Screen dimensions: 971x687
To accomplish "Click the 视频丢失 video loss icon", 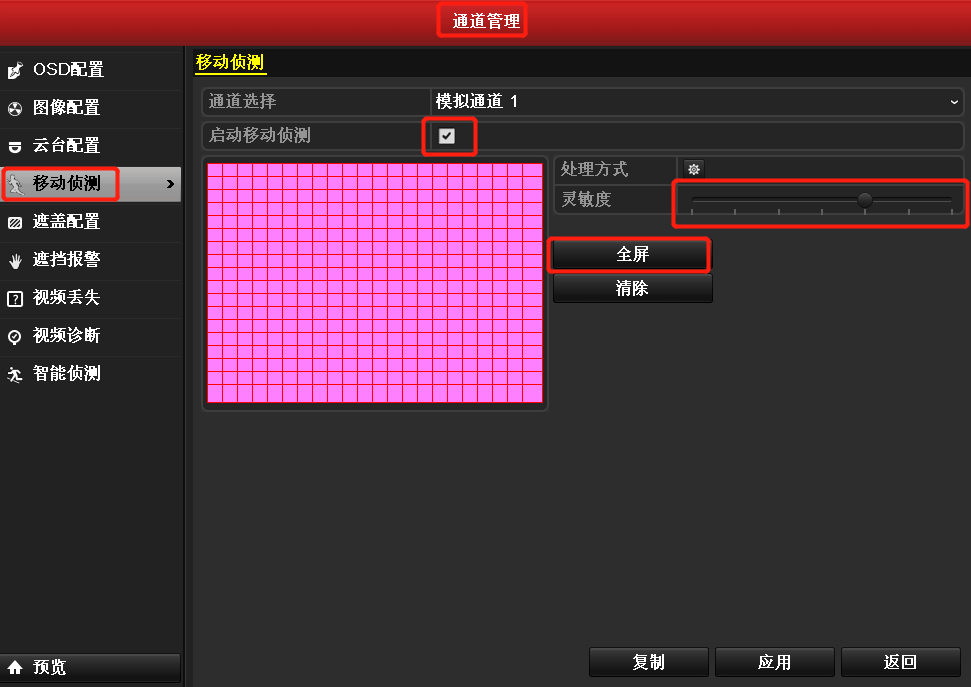I will click(15, 298).
